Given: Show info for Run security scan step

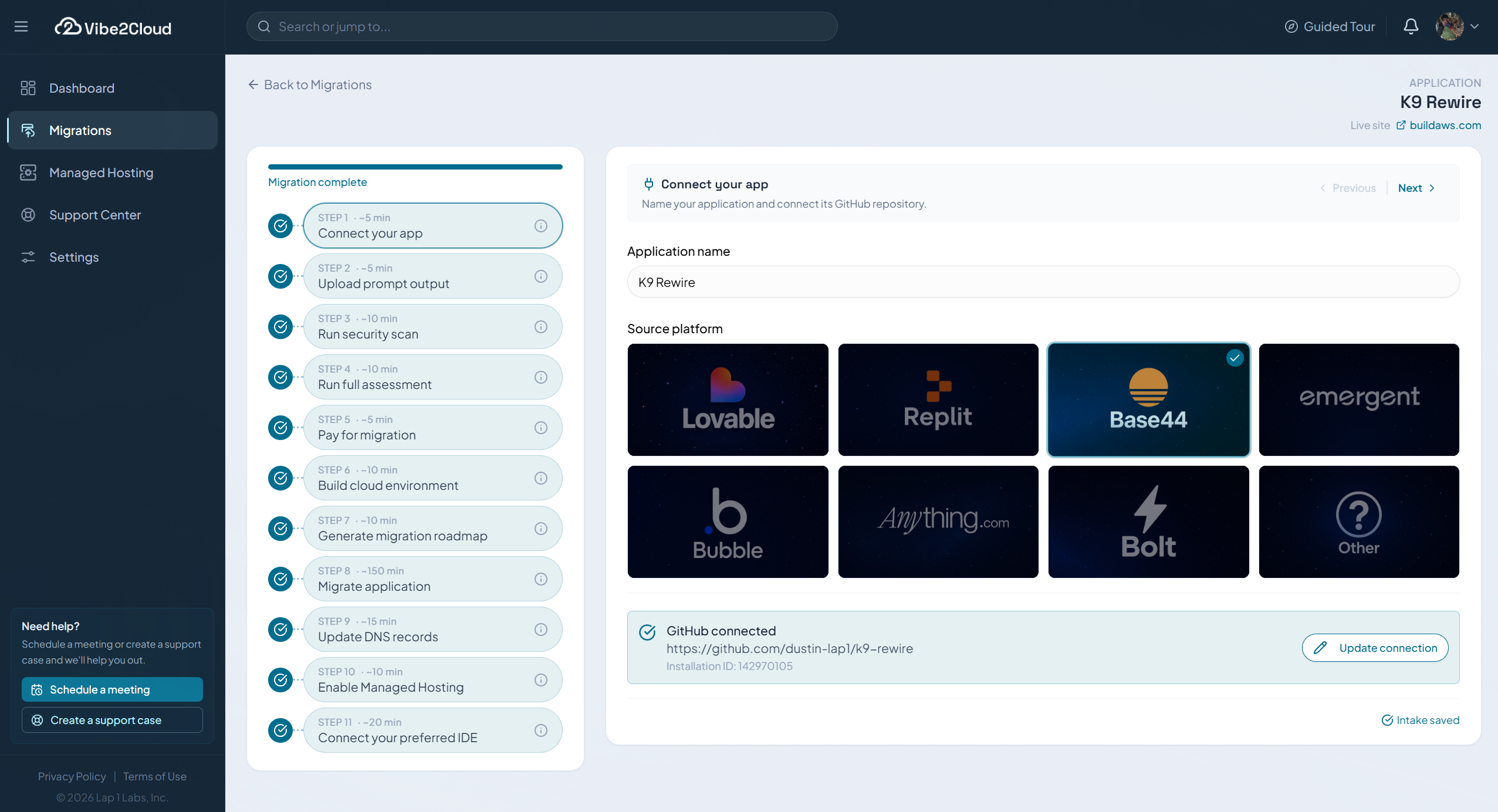Looking at the screenshot, I should pos(541,327).
